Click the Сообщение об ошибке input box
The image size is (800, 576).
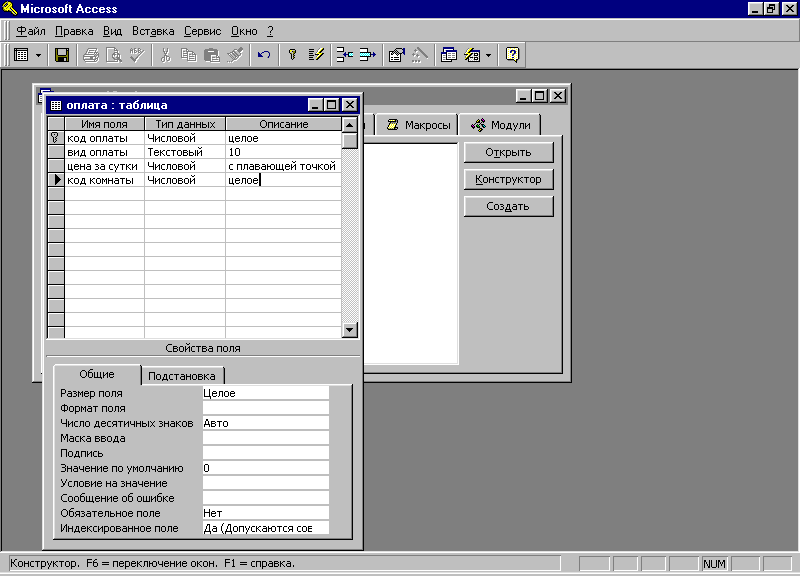[x=266, y=498]
